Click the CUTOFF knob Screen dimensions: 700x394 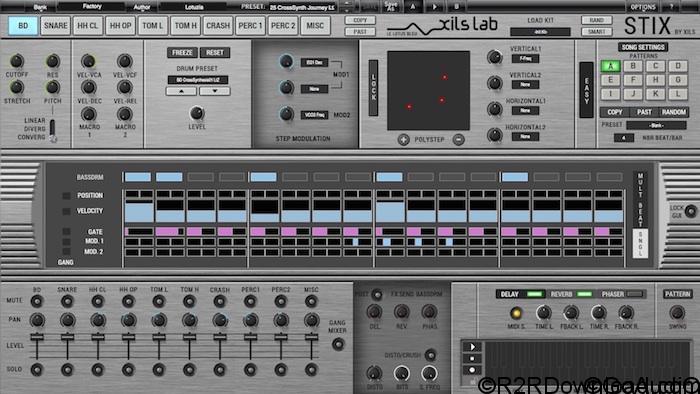click(x=17, y=61)
